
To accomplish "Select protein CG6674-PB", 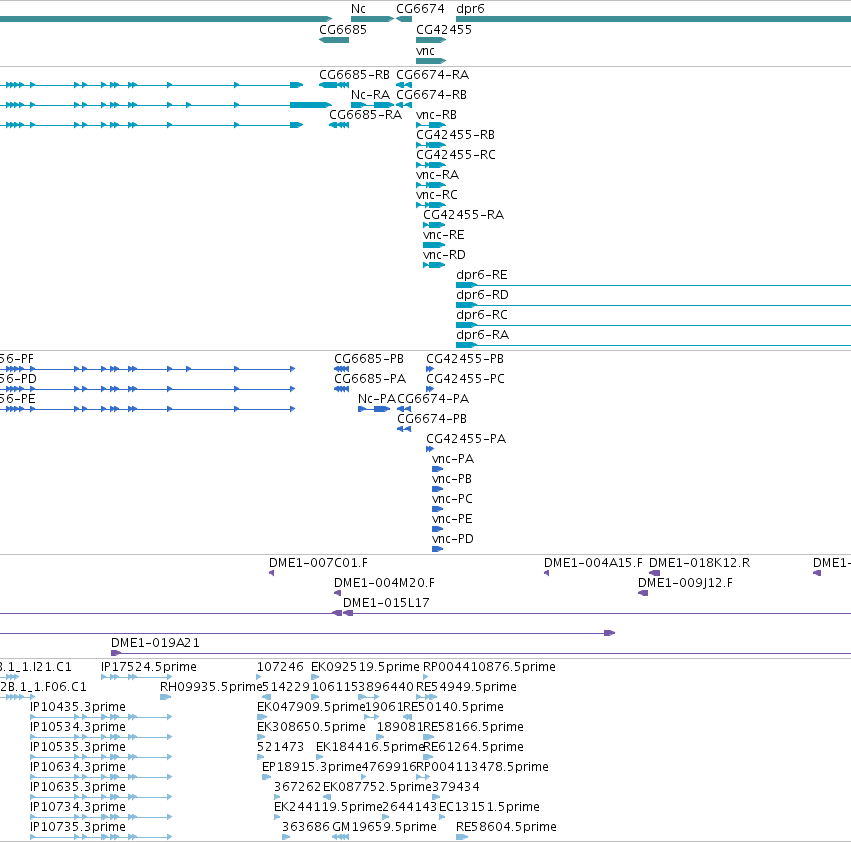I will coord(432,419).
